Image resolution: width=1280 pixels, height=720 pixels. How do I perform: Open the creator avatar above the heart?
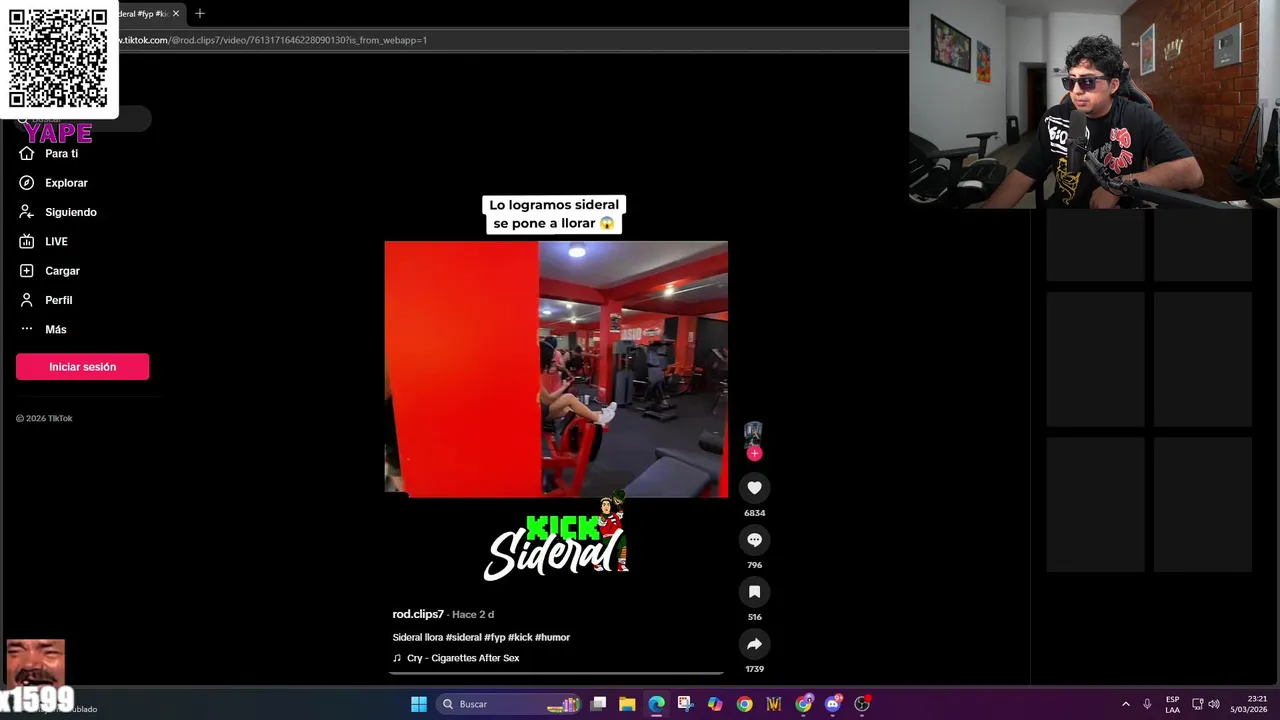coord(753,432)
